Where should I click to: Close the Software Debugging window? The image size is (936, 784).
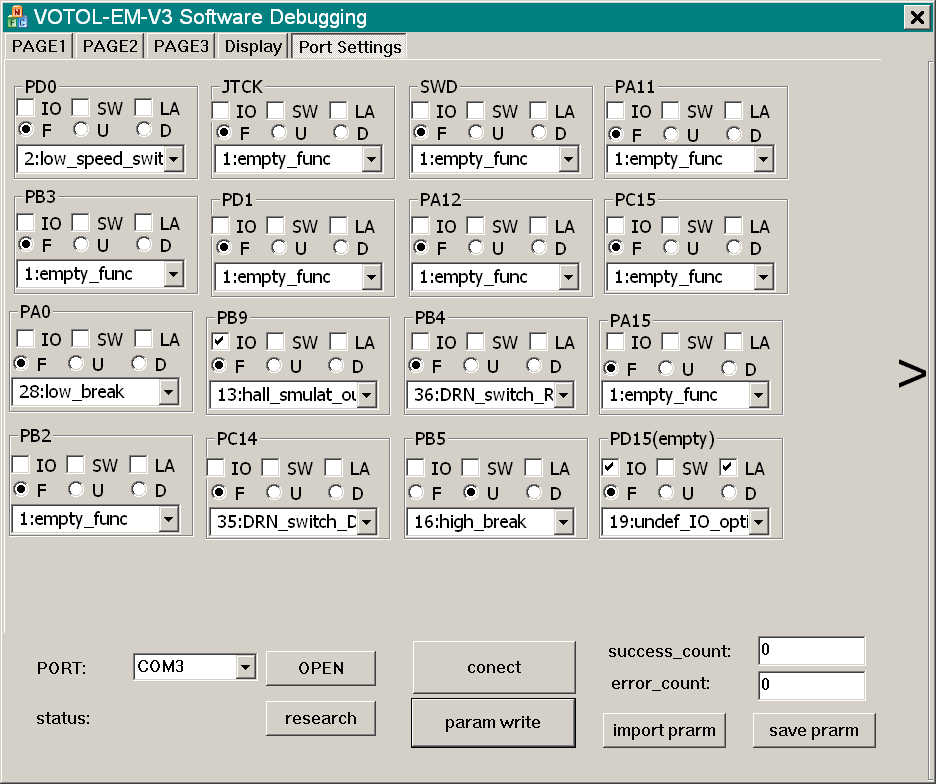915,18
